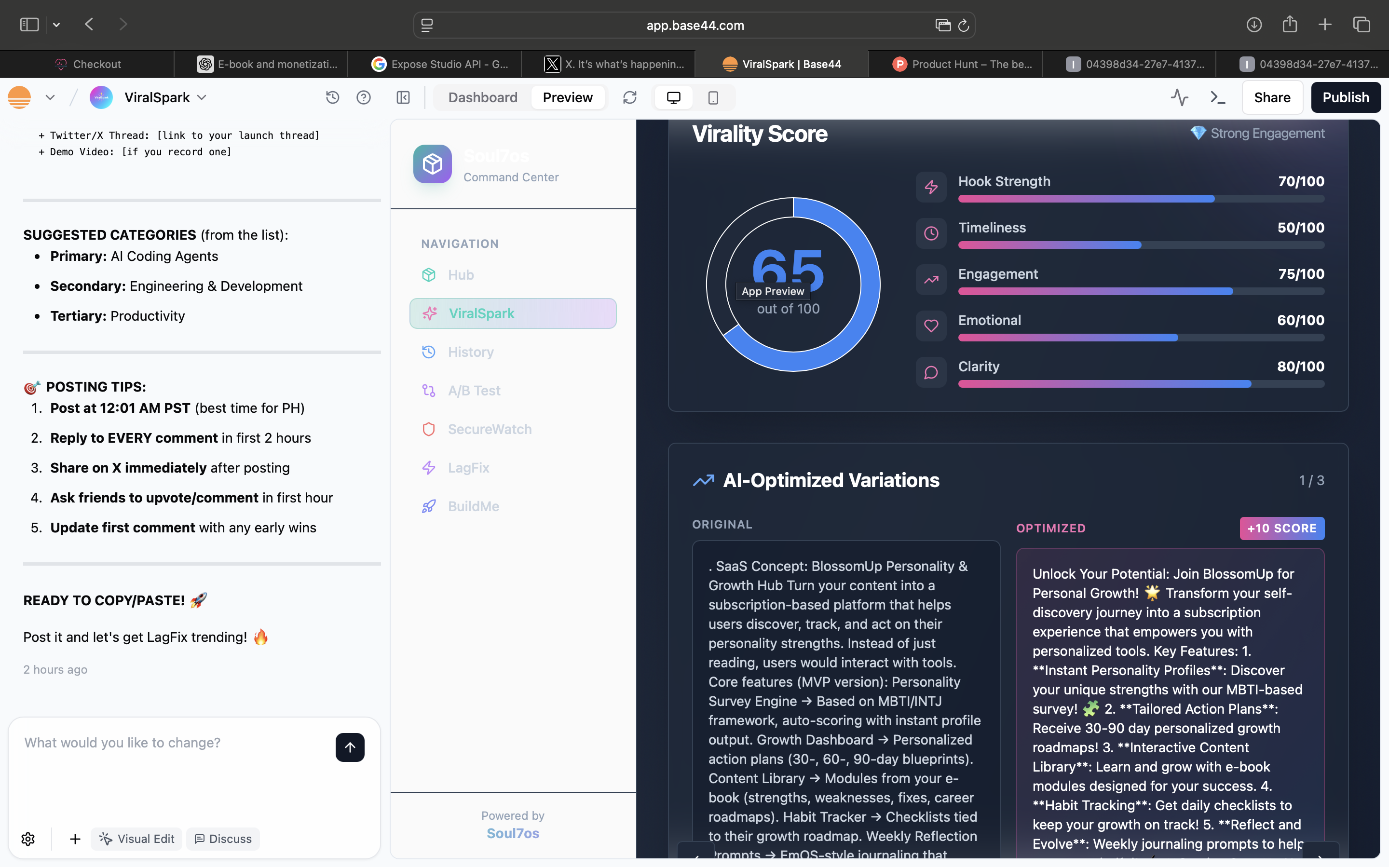Switch to the Product Hunt browser tab
This screenshot has height=868, width=1389.
coord(958,64)
